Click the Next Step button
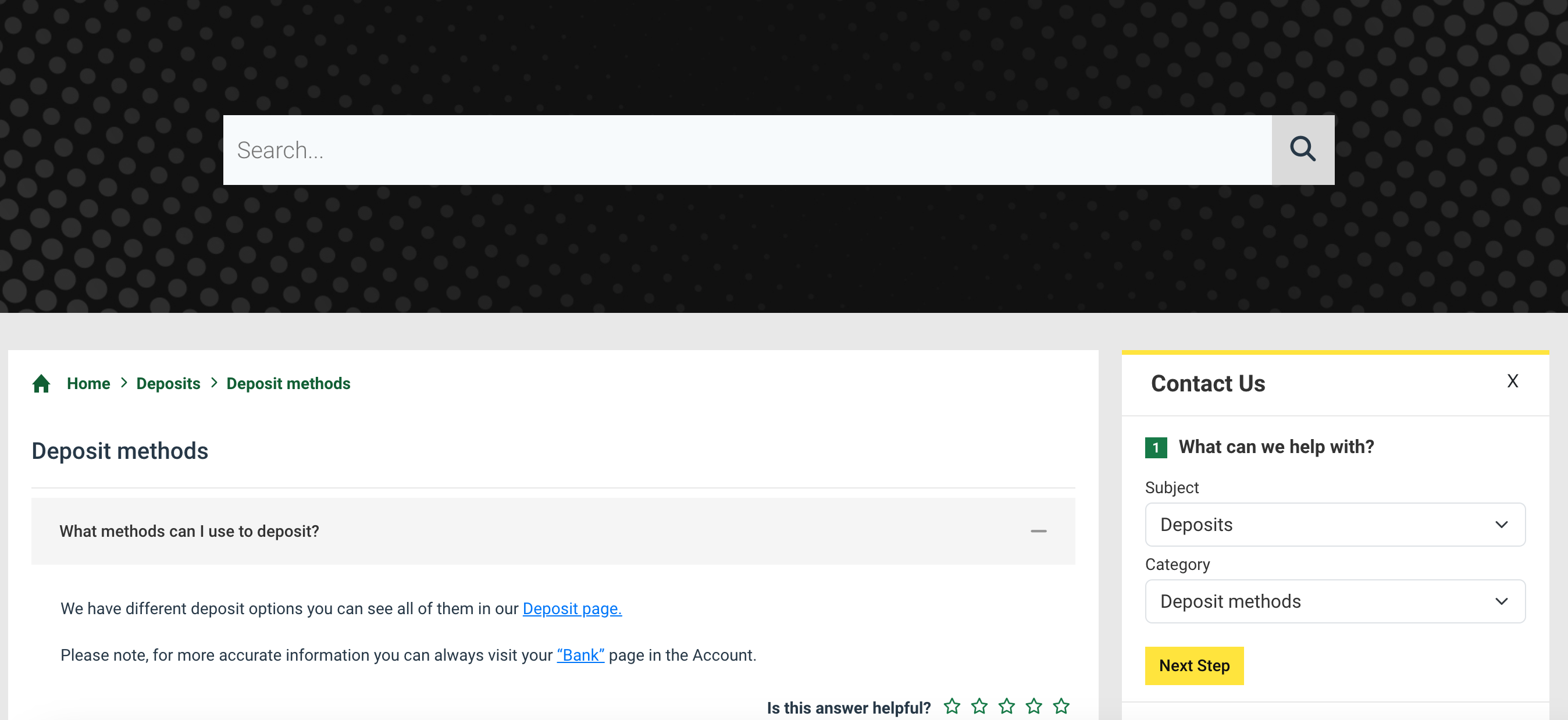The width and height of the screenshot is (1568, 720). pos(1194,665)
